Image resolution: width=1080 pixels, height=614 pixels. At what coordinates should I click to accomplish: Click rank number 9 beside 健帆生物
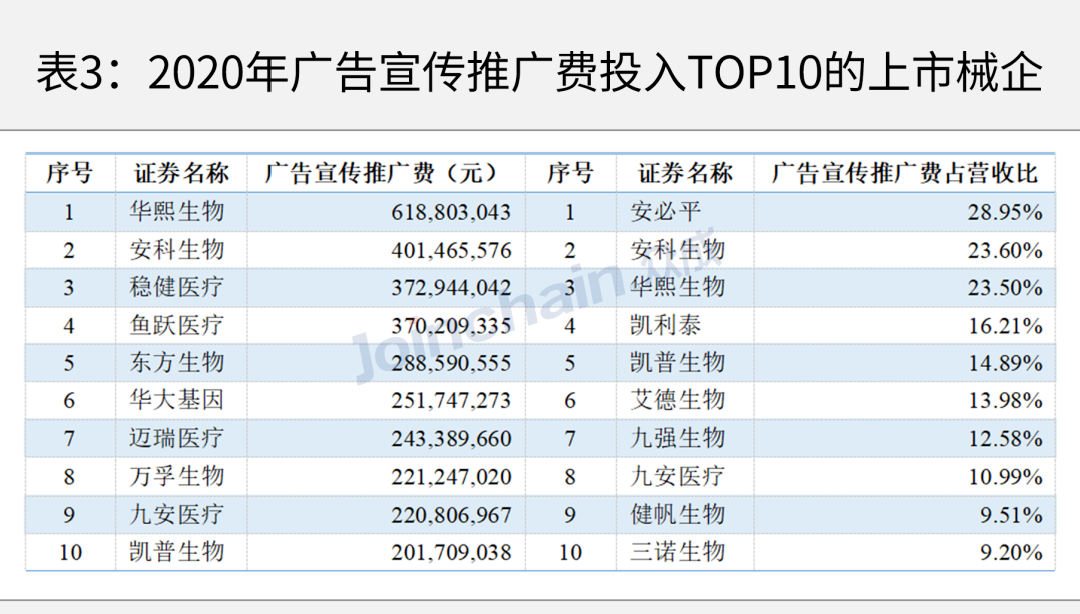click(570, 515)
